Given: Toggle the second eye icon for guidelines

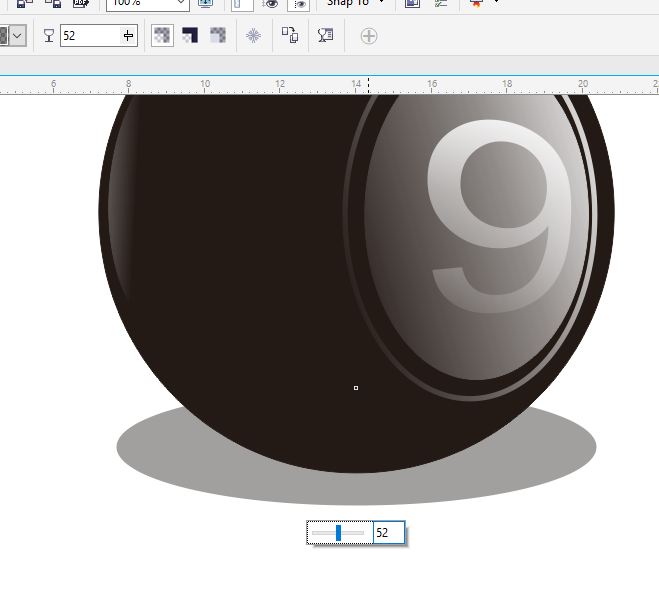Looking at the screenshot, I should pyautogui.click(x=299, y=4).
